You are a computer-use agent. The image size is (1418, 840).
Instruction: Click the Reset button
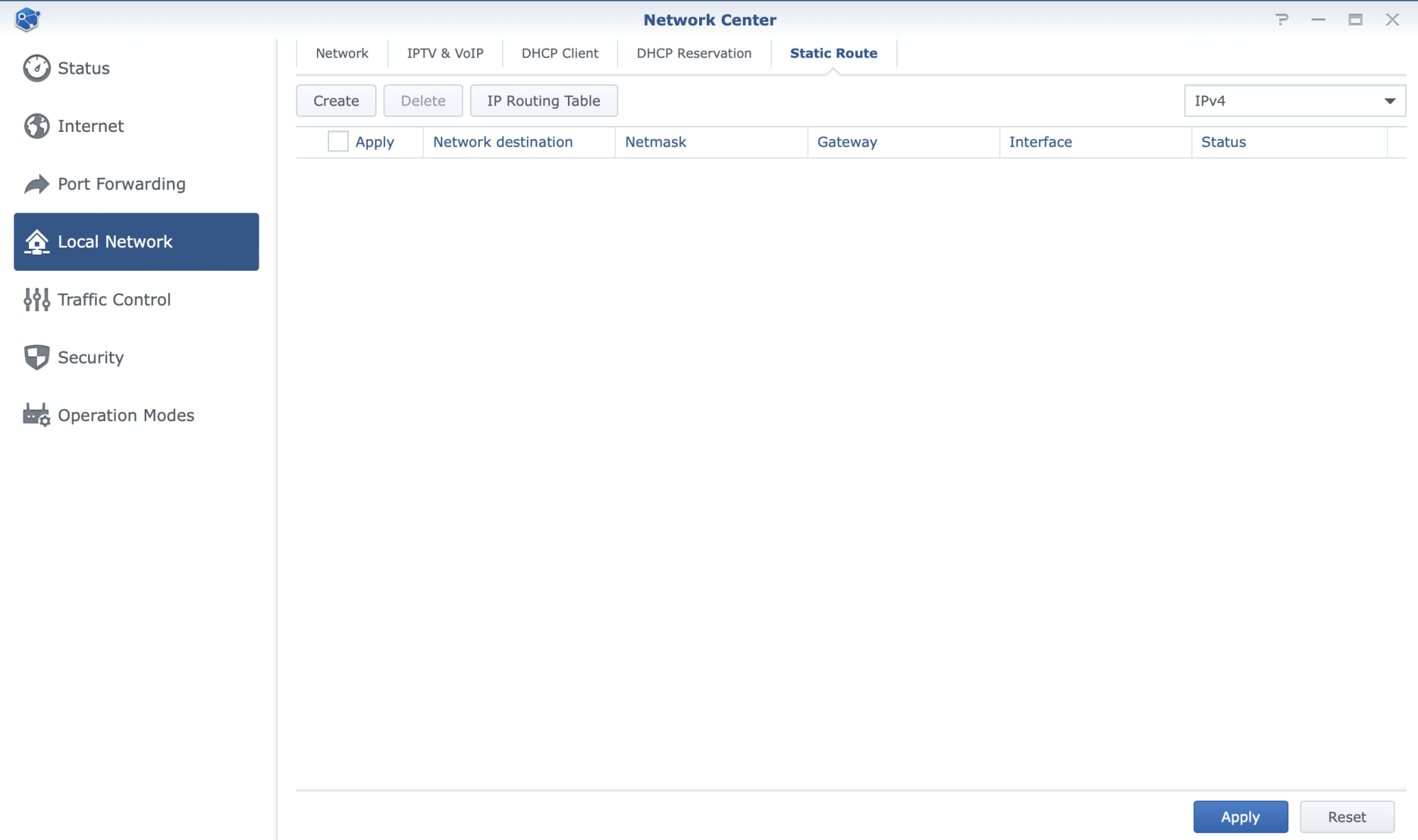1346,817
